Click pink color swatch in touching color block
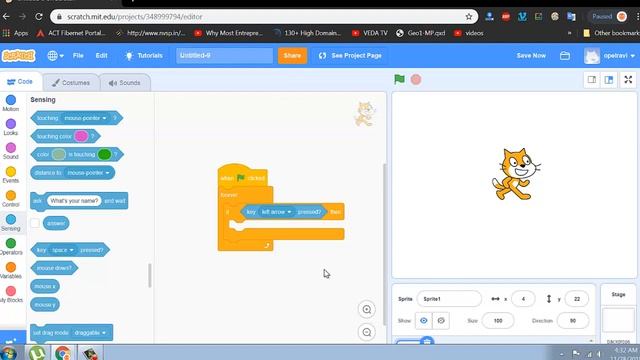Image resolution: width=640 pixels, height=360 pixels. tap(81, 136)
